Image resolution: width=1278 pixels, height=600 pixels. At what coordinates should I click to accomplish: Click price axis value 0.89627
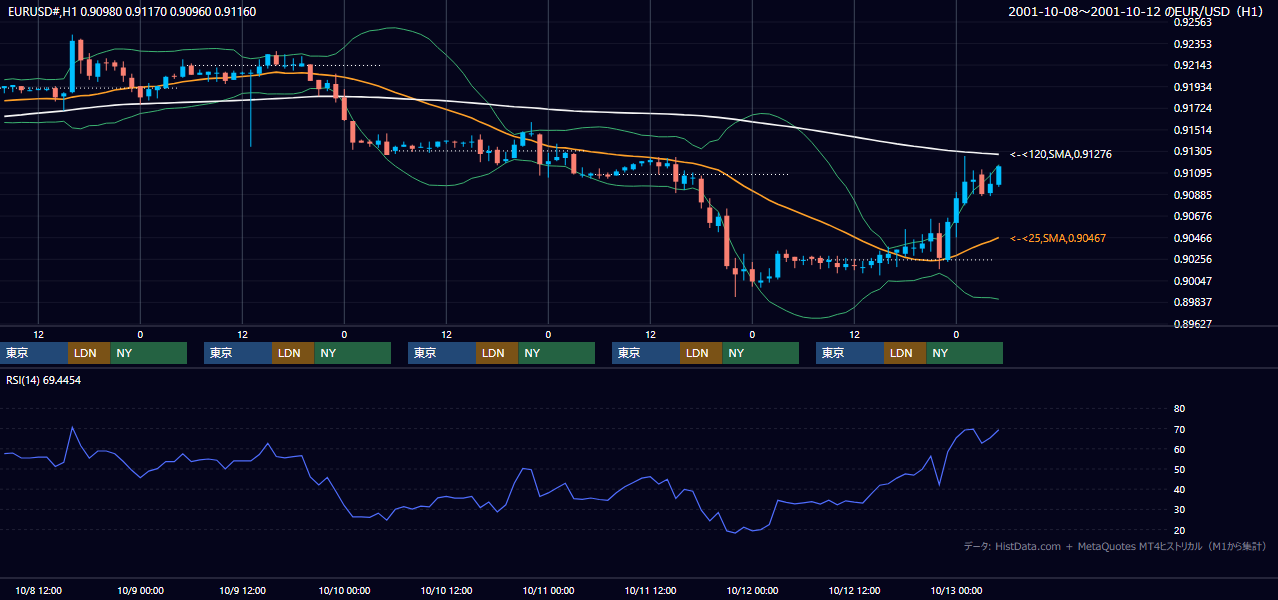(x=1192, y=324)
